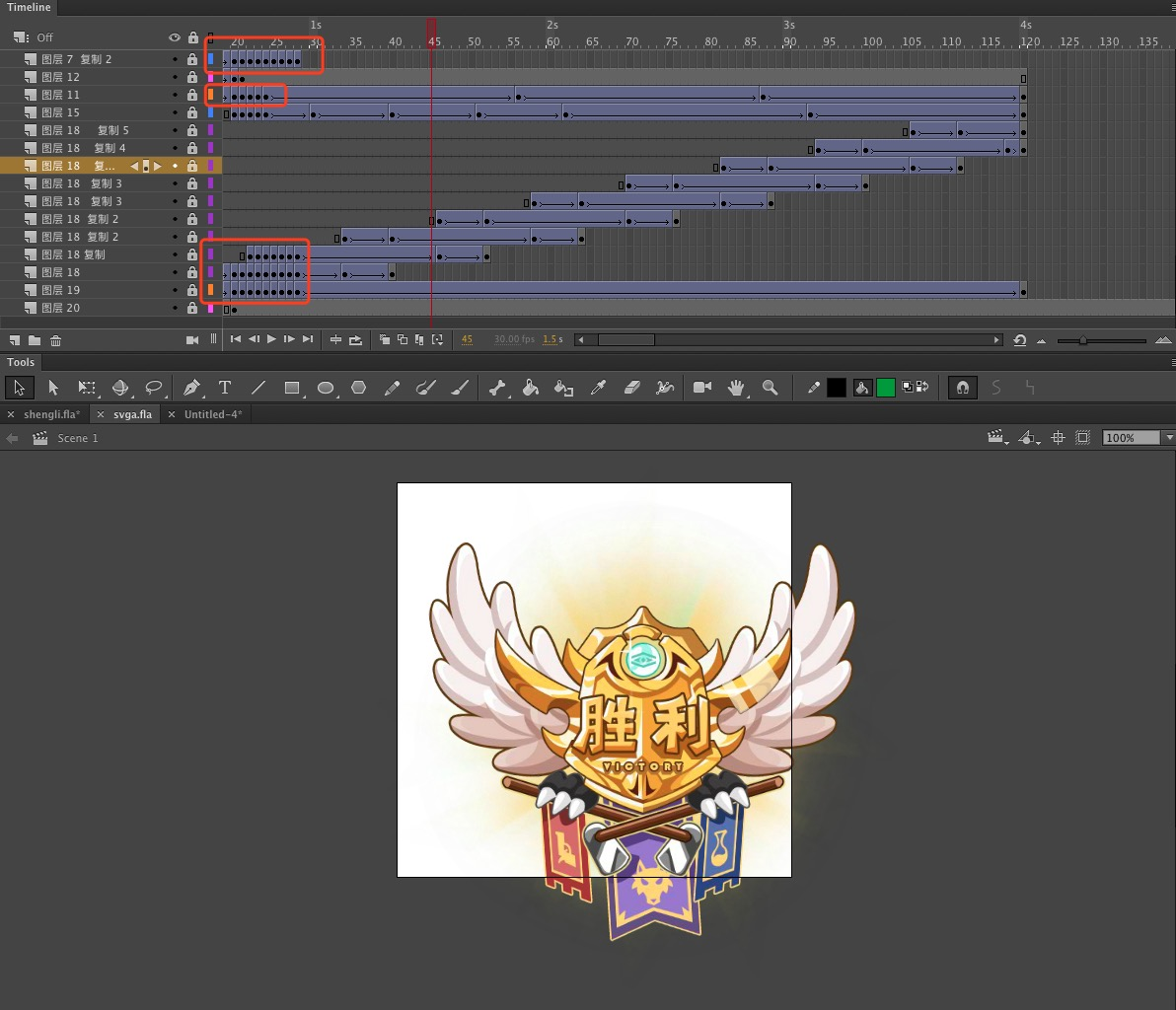This screenshot has width=1176, height=1010.
Task: Select the Camera tool in Tools panel
Action: point(702,388)
